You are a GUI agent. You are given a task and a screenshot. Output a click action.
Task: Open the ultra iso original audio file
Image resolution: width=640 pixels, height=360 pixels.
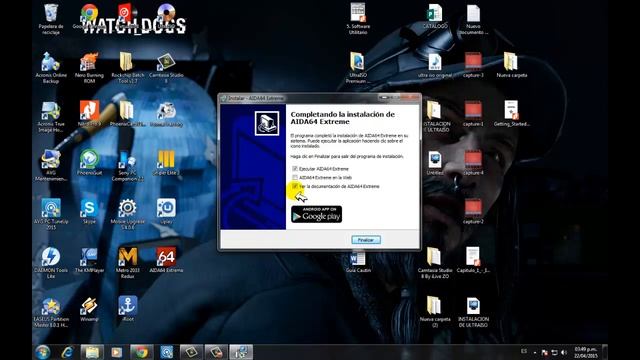pos(435,65)
